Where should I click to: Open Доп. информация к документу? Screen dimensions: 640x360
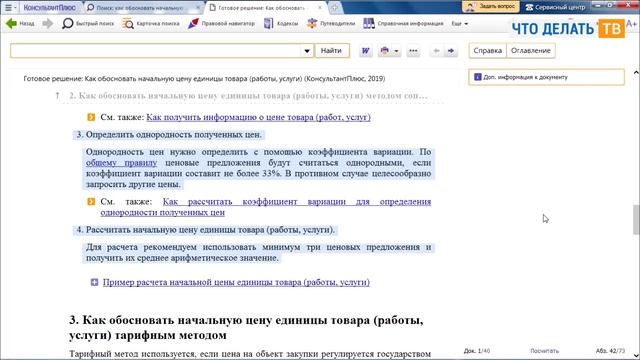(x=546, y=77)
